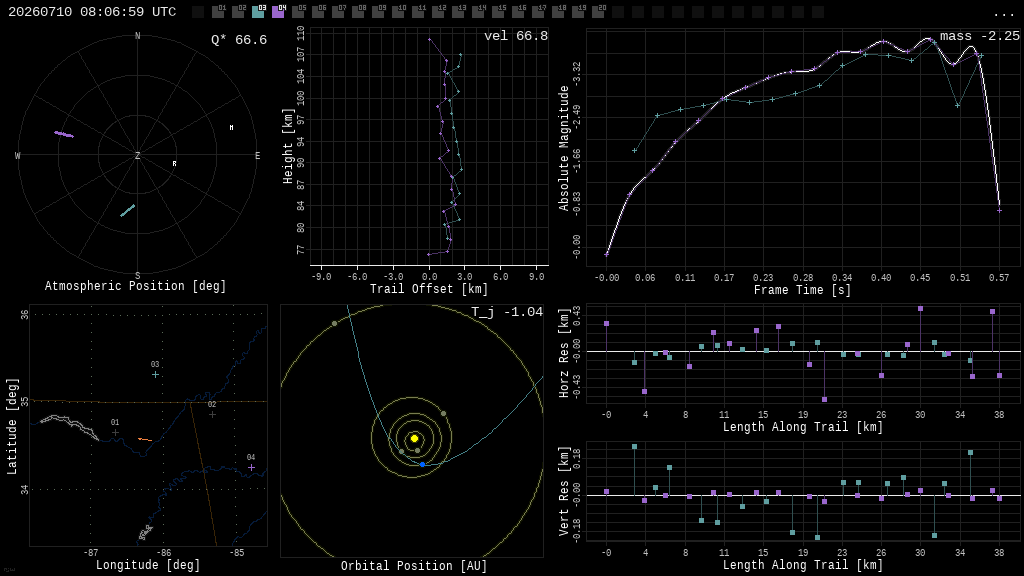The image size is (1024, 576).
Task: Toggle station 20 square in top bar
Action: 598,12
